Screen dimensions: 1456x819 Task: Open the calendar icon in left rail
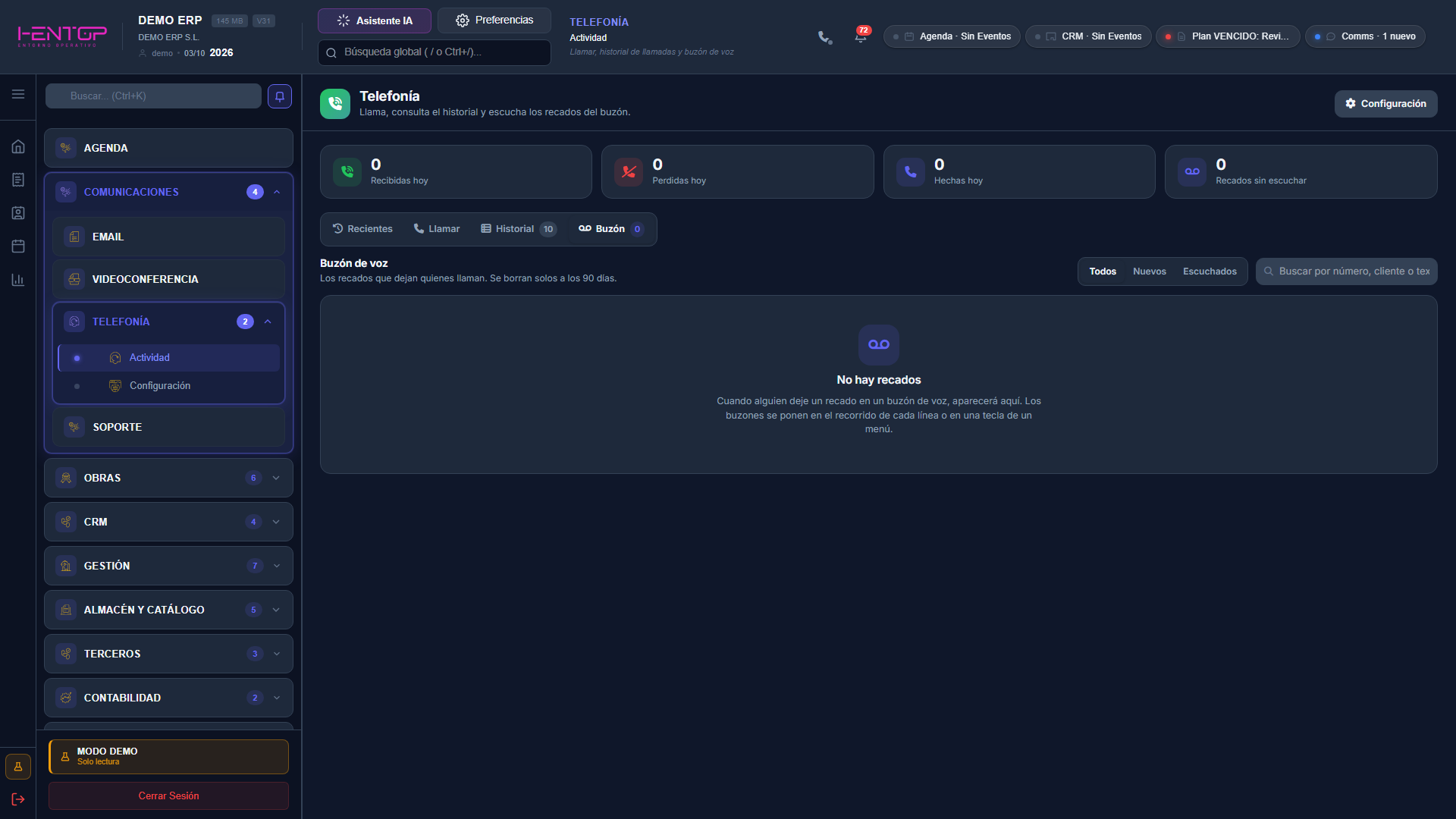pyautogui.click(x=18, y=246)
